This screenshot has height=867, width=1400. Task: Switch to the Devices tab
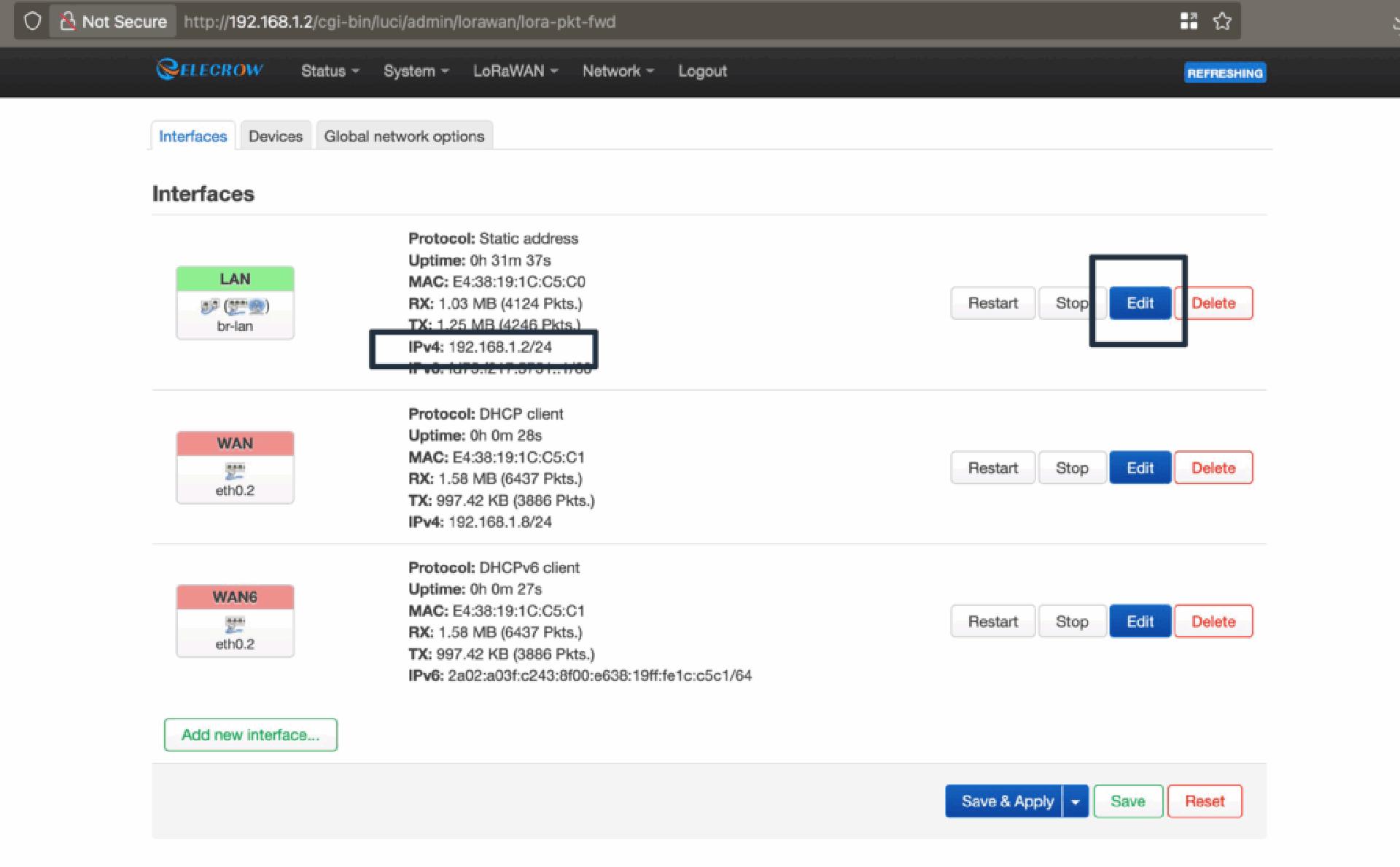[276, 136]
